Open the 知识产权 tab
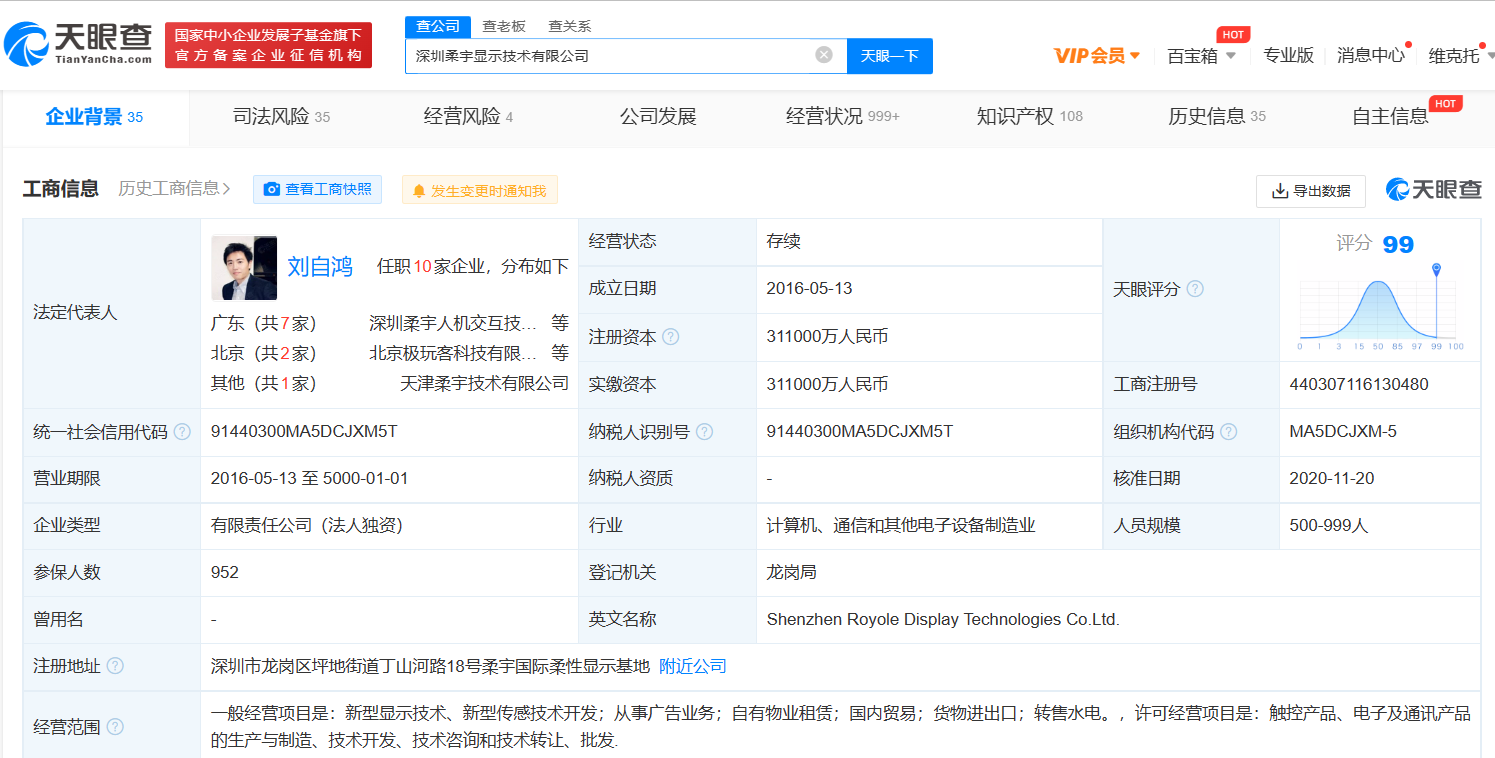 (x=1030, y=117)
